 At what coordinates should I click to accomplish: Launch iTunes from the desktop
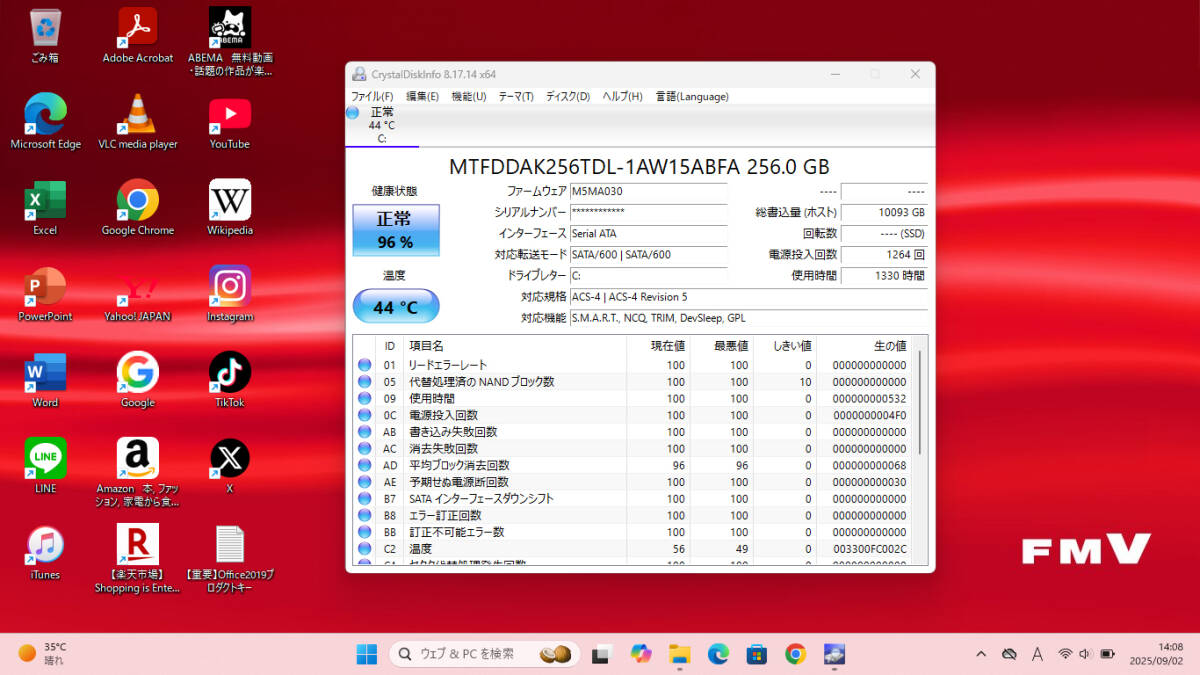[45, 553]
